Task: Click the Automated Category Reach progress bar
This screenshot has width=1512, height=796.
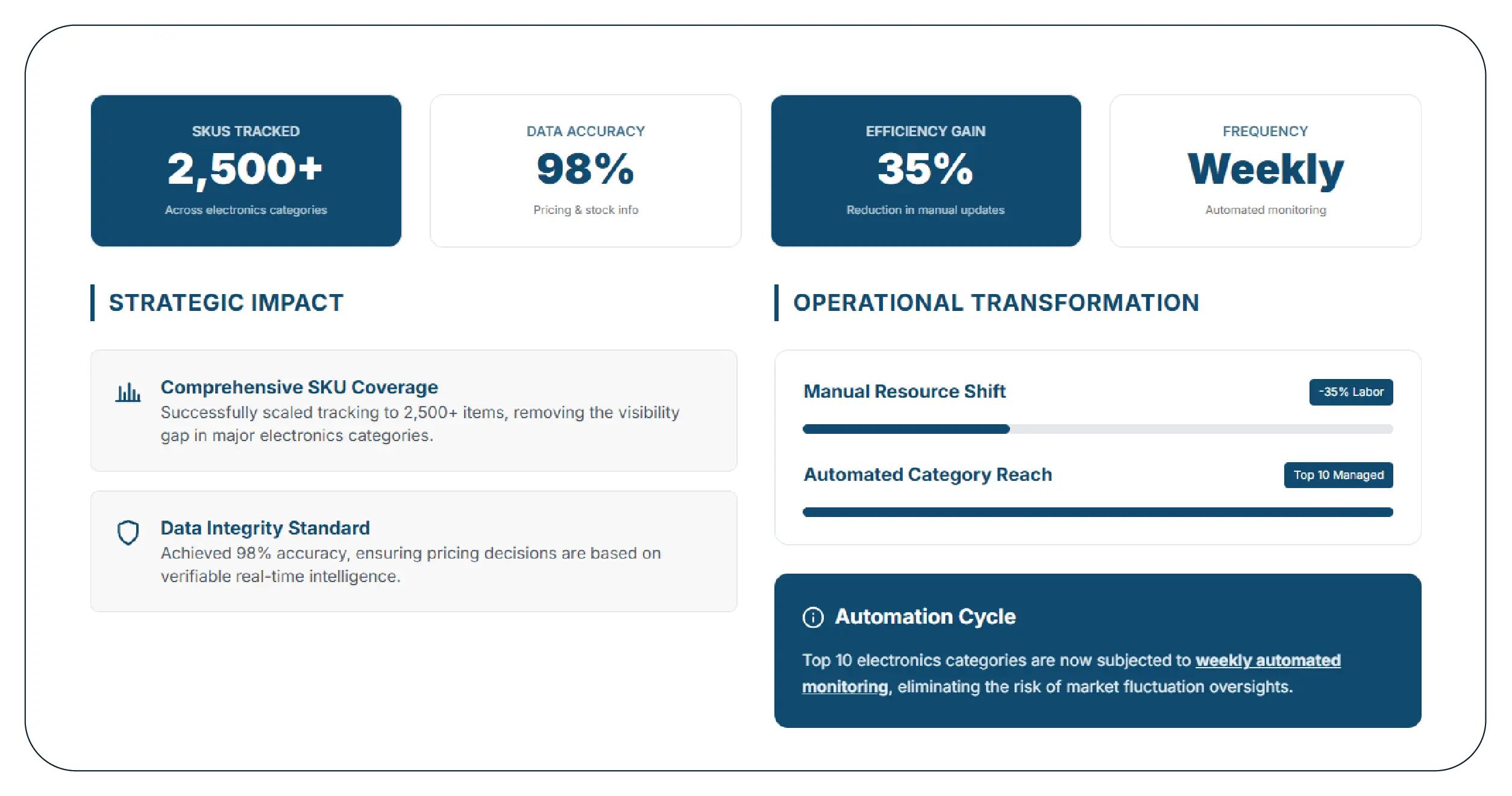Action: pyautogui.click(x=1097, y=512)
